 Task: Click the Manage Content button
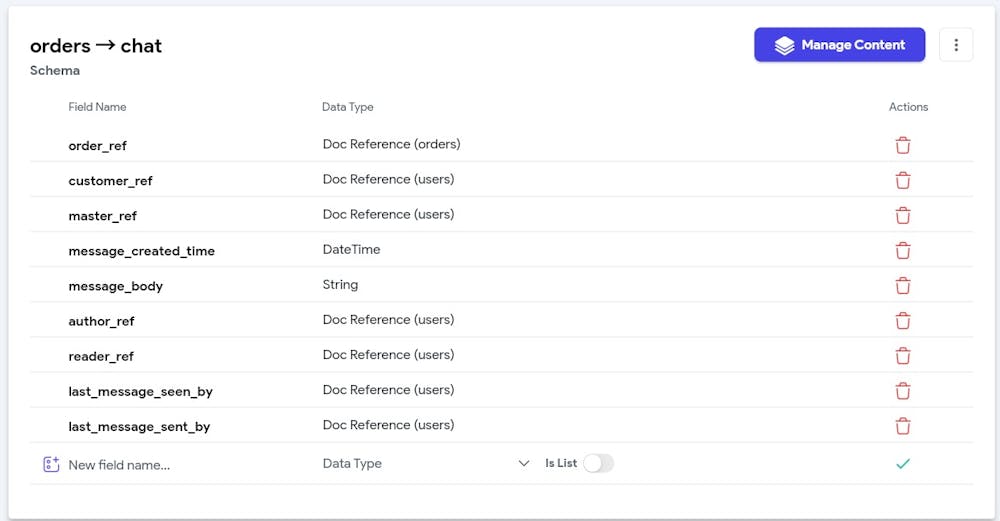pyautogui.click(x=839, y=45)
